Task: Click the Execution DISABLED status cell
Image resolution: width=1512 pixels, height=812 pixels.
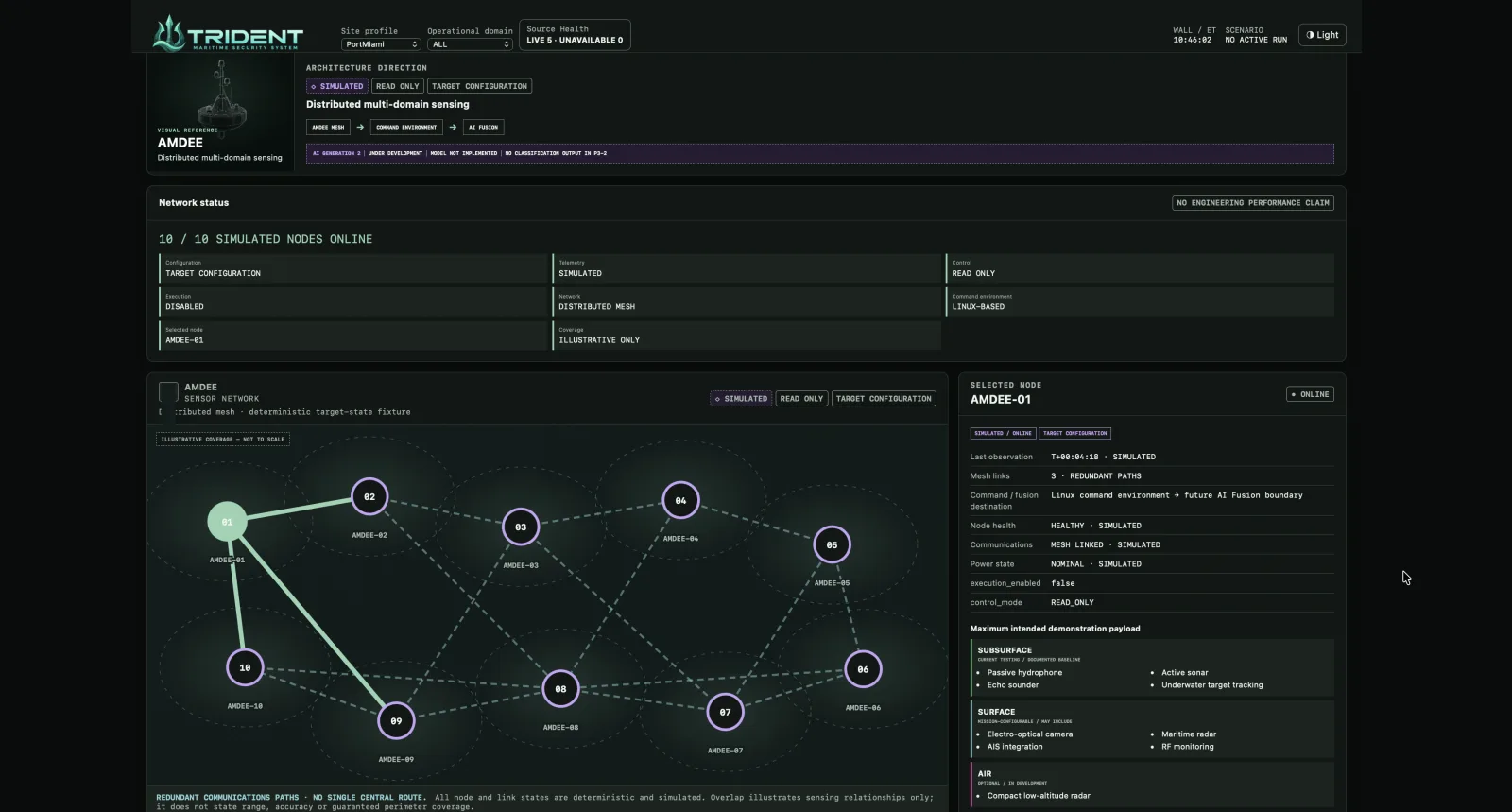Action: point(353,302)
